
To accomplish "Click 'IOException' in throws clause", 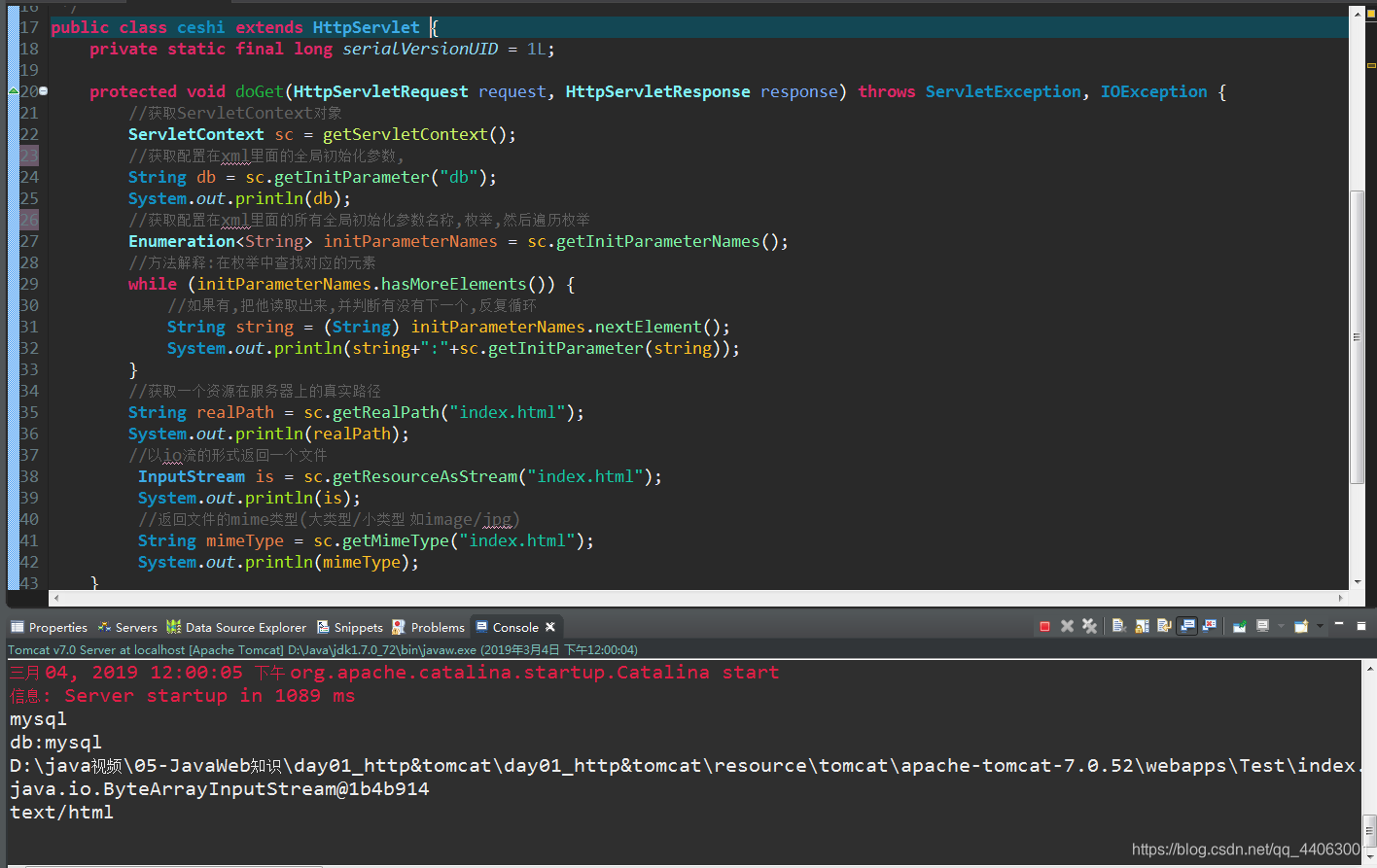I will point(1154,91).
